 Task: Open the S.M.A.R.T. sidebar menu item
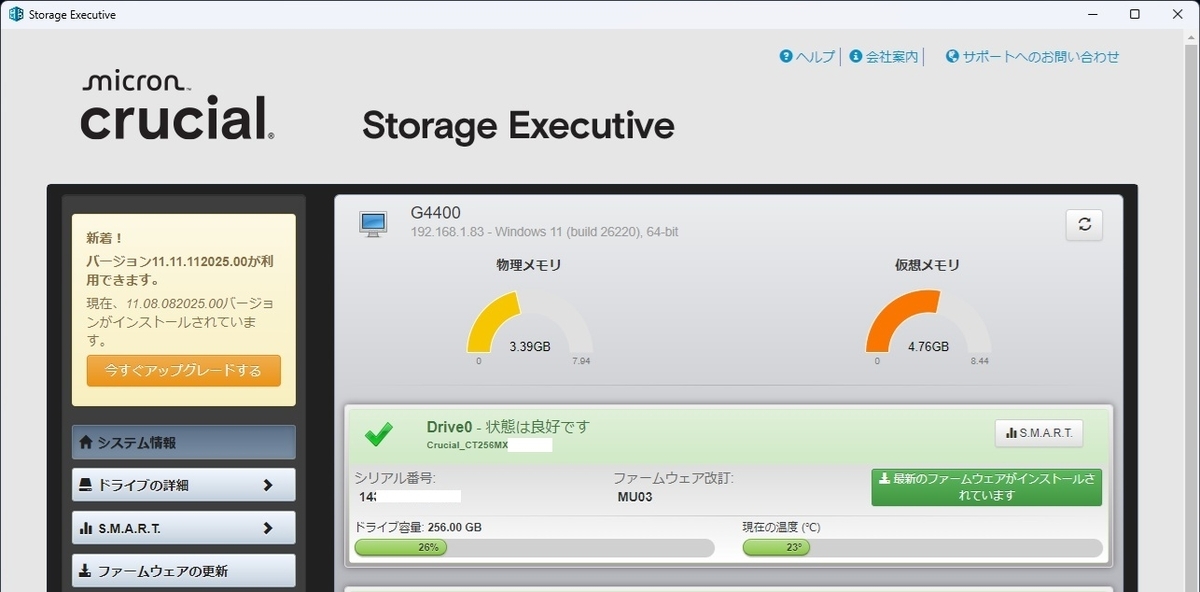(183, 528)
